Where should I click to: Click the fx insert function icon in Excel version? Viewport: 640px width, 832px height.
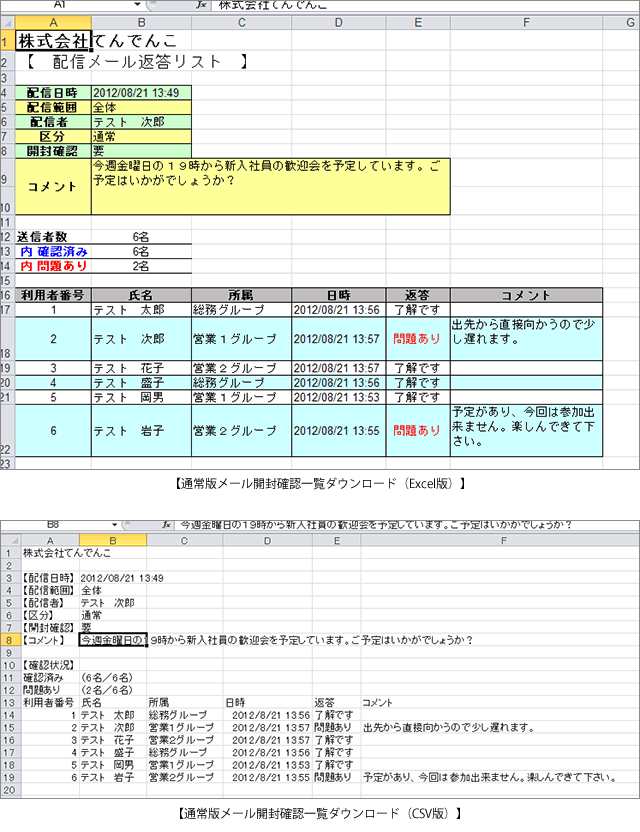[x=201, y=5]
